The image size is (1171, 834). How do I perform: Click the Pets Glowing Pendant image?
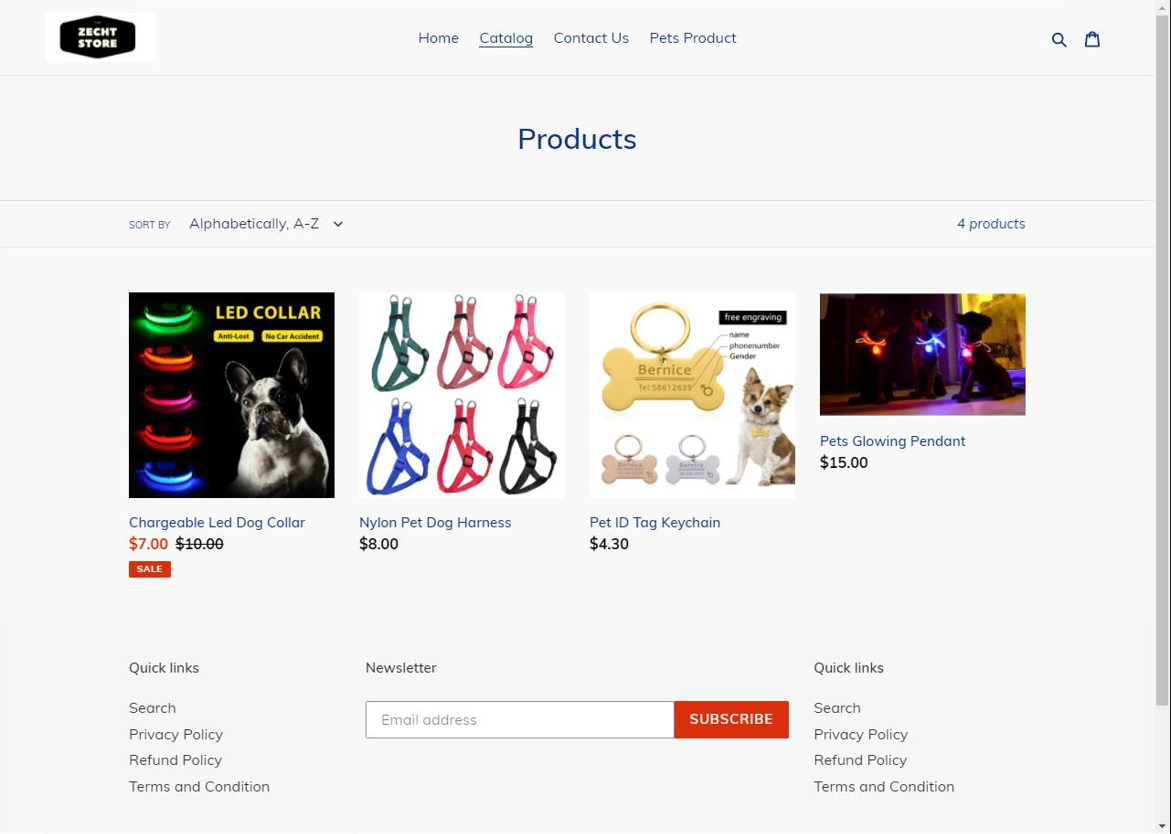tap(922, 354)
